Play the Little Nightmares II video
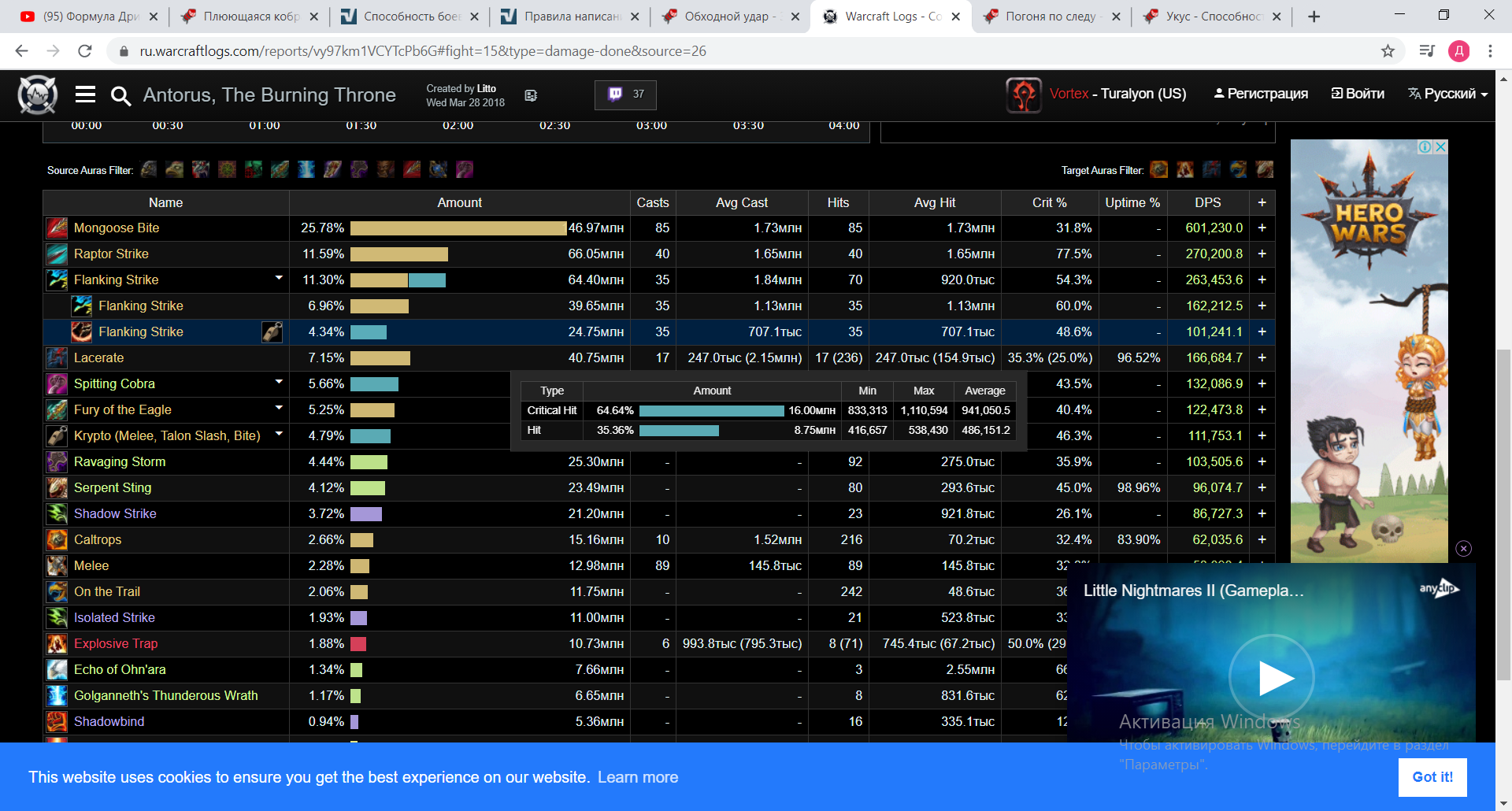Image resolution: width=1512 pixels, height=811 pixels. pos(1271,678)
